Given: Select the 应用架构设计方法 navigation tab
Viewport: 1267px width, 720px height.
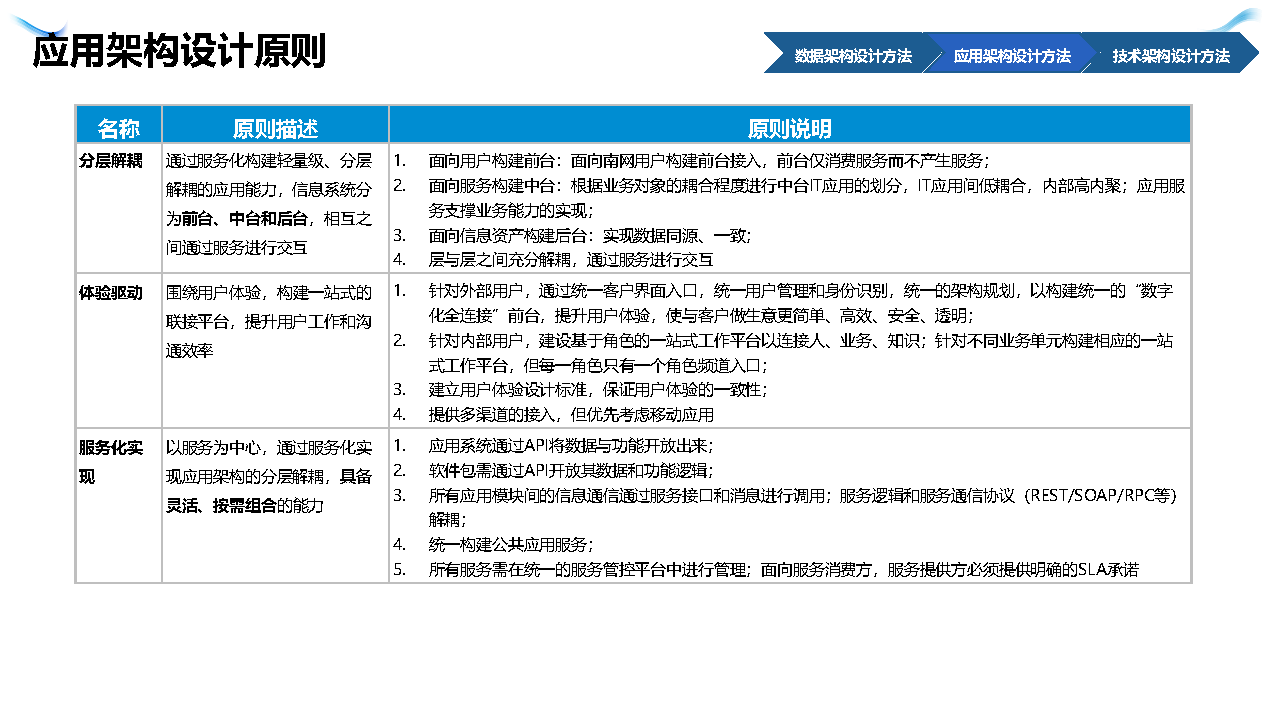Looking at the screenshot, I should tap(1011, 56).
